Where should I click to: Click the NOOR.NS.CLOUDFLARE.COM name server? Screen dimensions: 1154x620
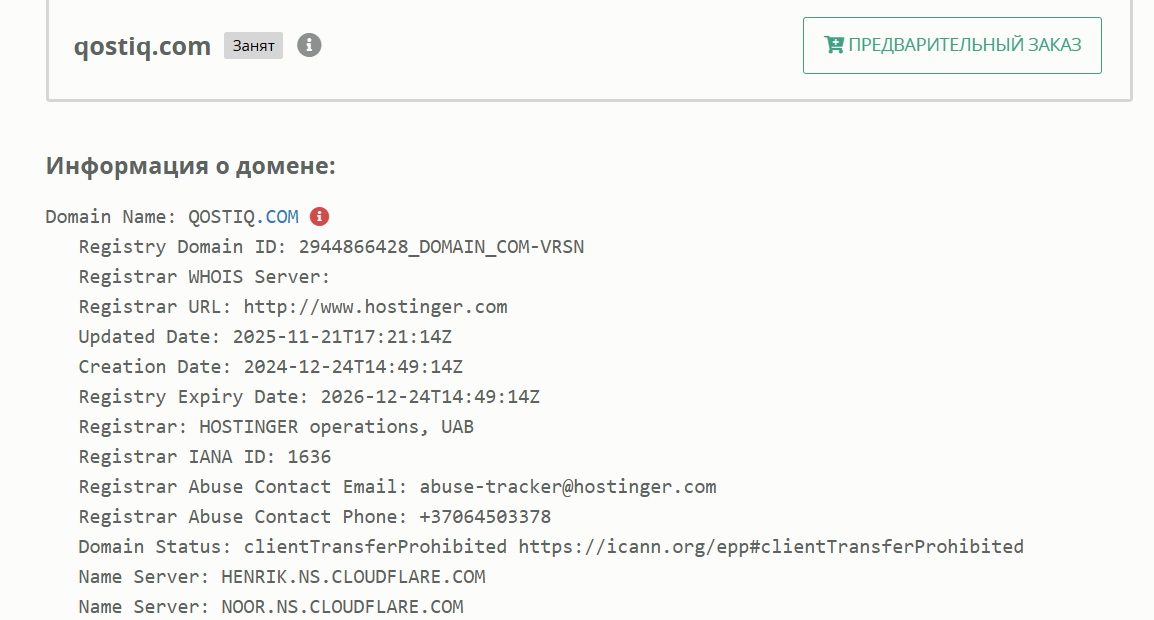point(342,607)
